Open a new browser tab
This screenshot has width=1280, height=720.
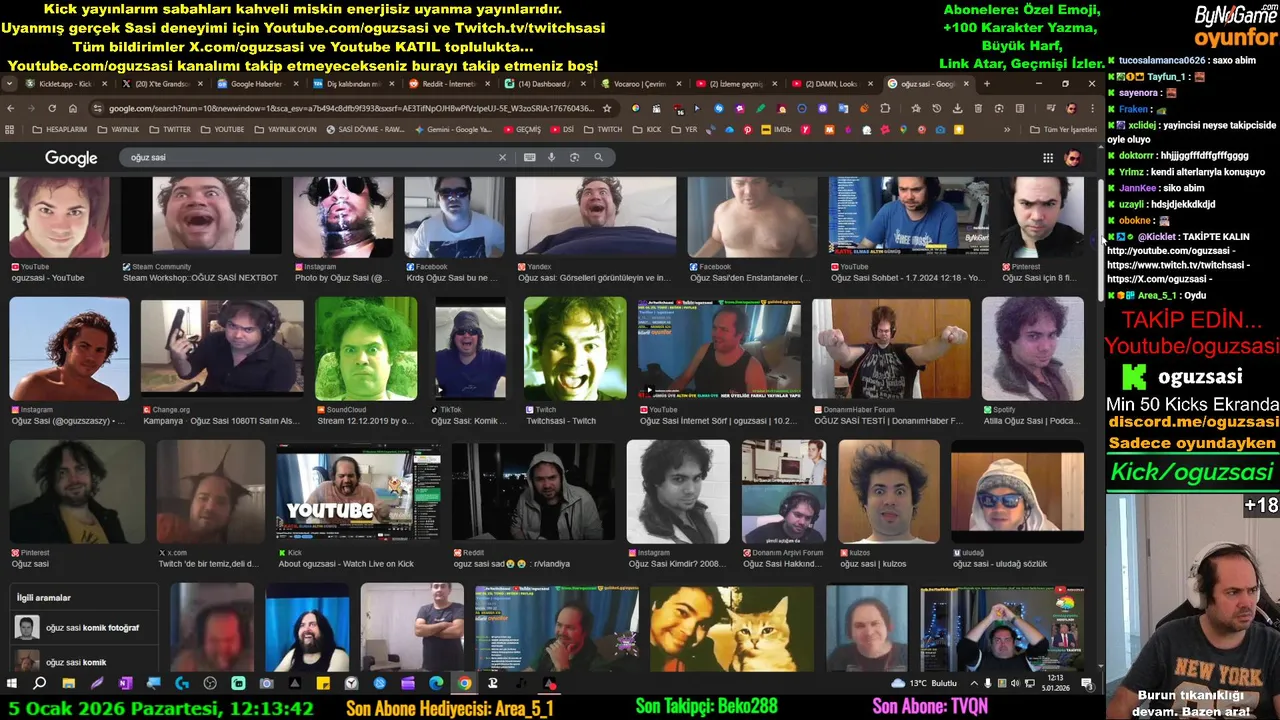986,84
